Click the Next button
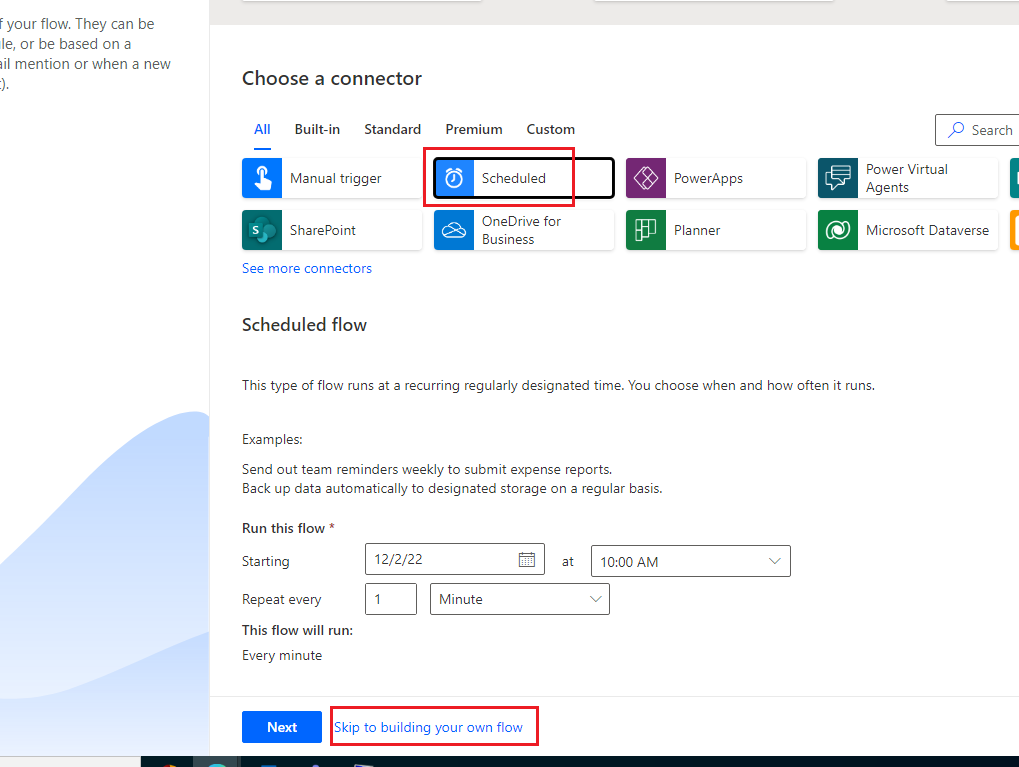The image size is (1019, 767). 282,727
